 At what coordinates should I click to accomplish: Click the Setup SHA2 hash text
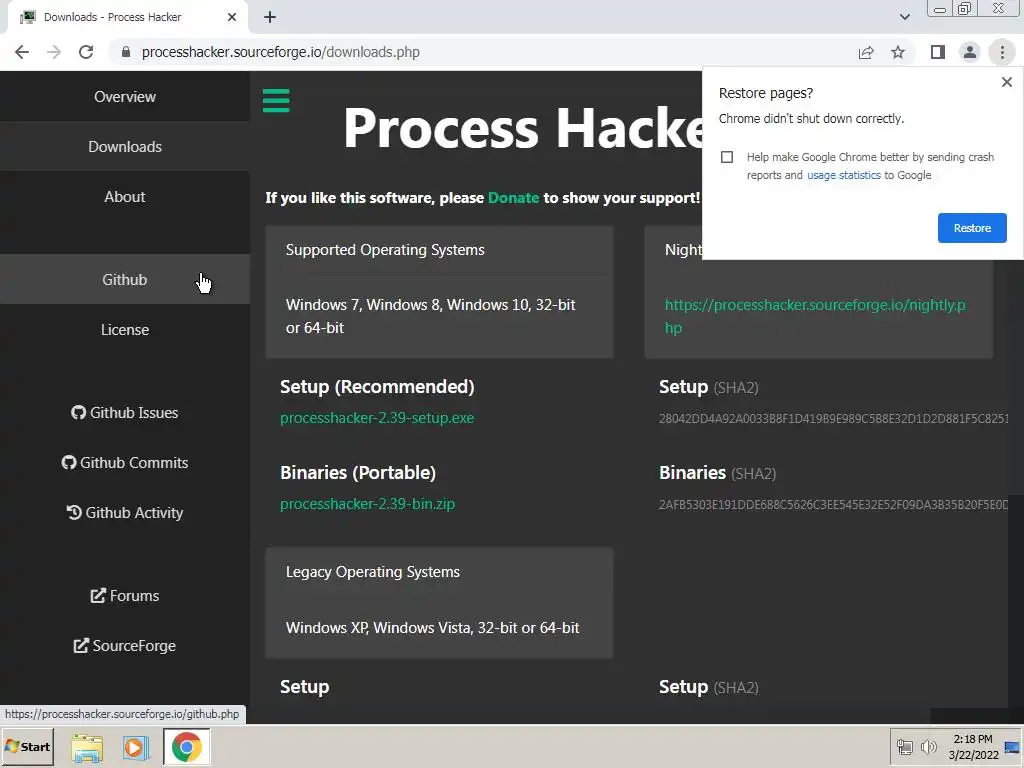[833, 419]
